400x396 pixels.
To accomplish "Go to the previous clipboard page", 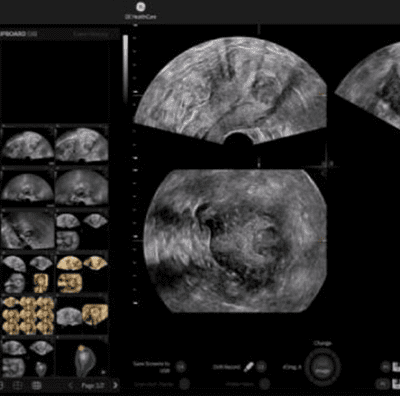I will tap(70, 386).
